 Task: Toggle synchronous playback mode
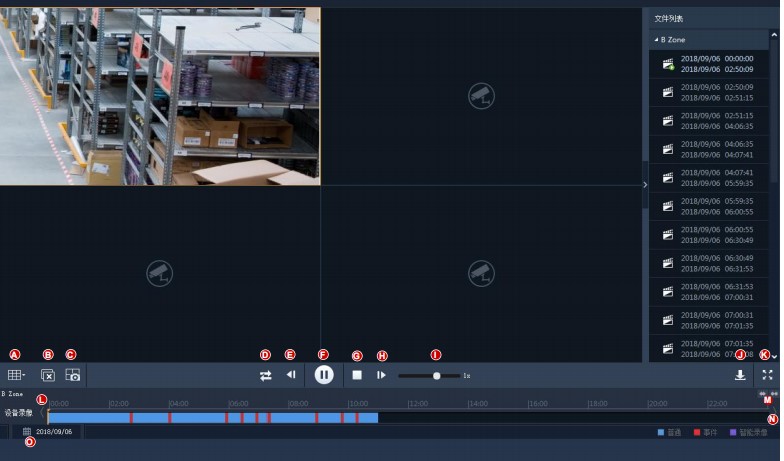(x=266, y=375)
